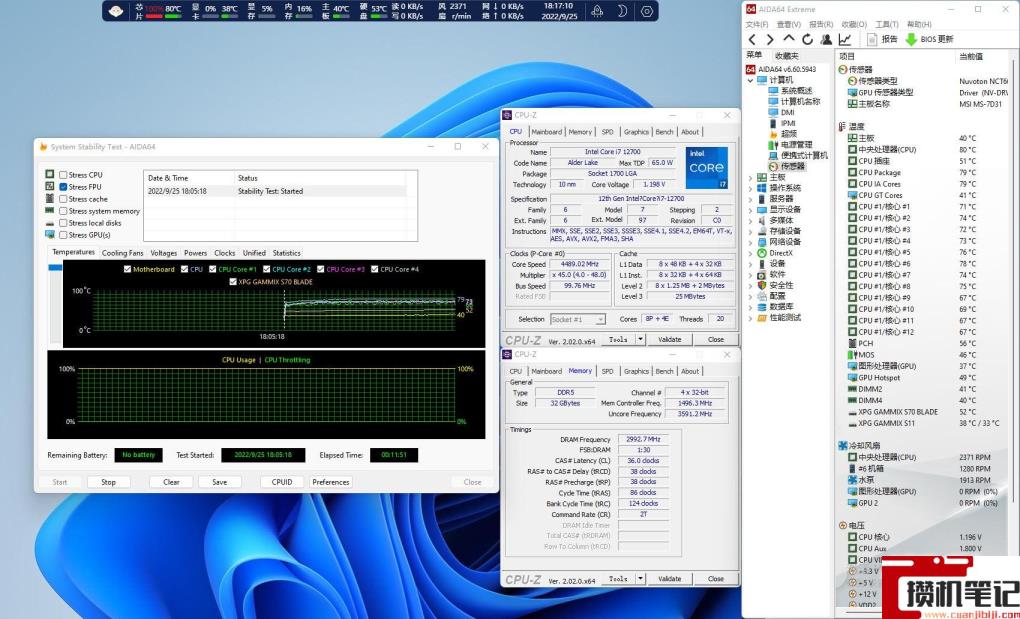The width and height of the screenshot is (1020, 619).
Task: Switch to the Cooling Fans tab
Action: tap(122, 253)
